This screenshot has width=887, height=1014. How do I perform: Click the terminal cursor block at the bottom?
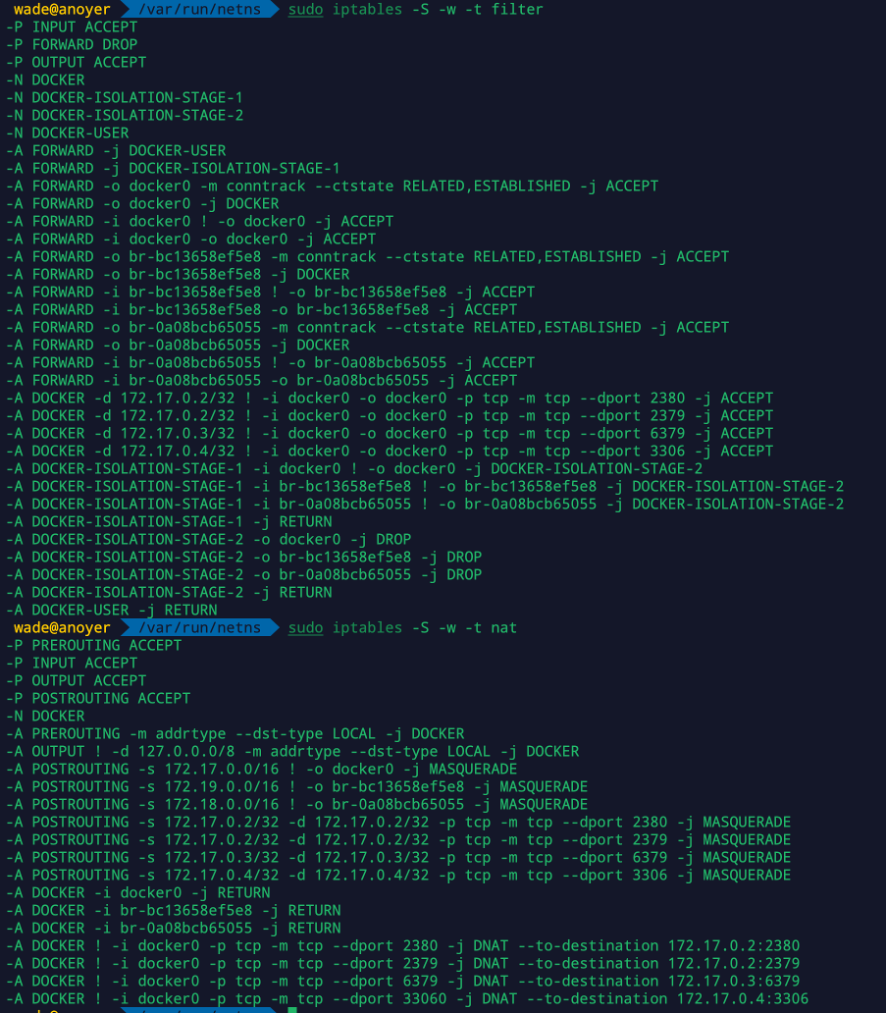[x=292, y=1010]
